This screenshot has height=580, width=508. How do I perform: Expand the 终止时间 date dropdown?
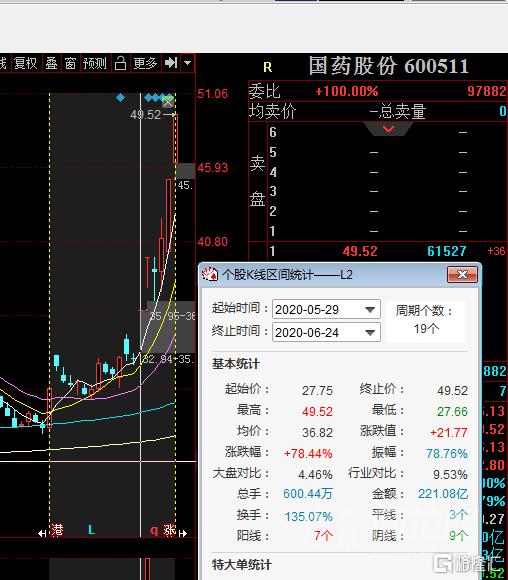370,333
